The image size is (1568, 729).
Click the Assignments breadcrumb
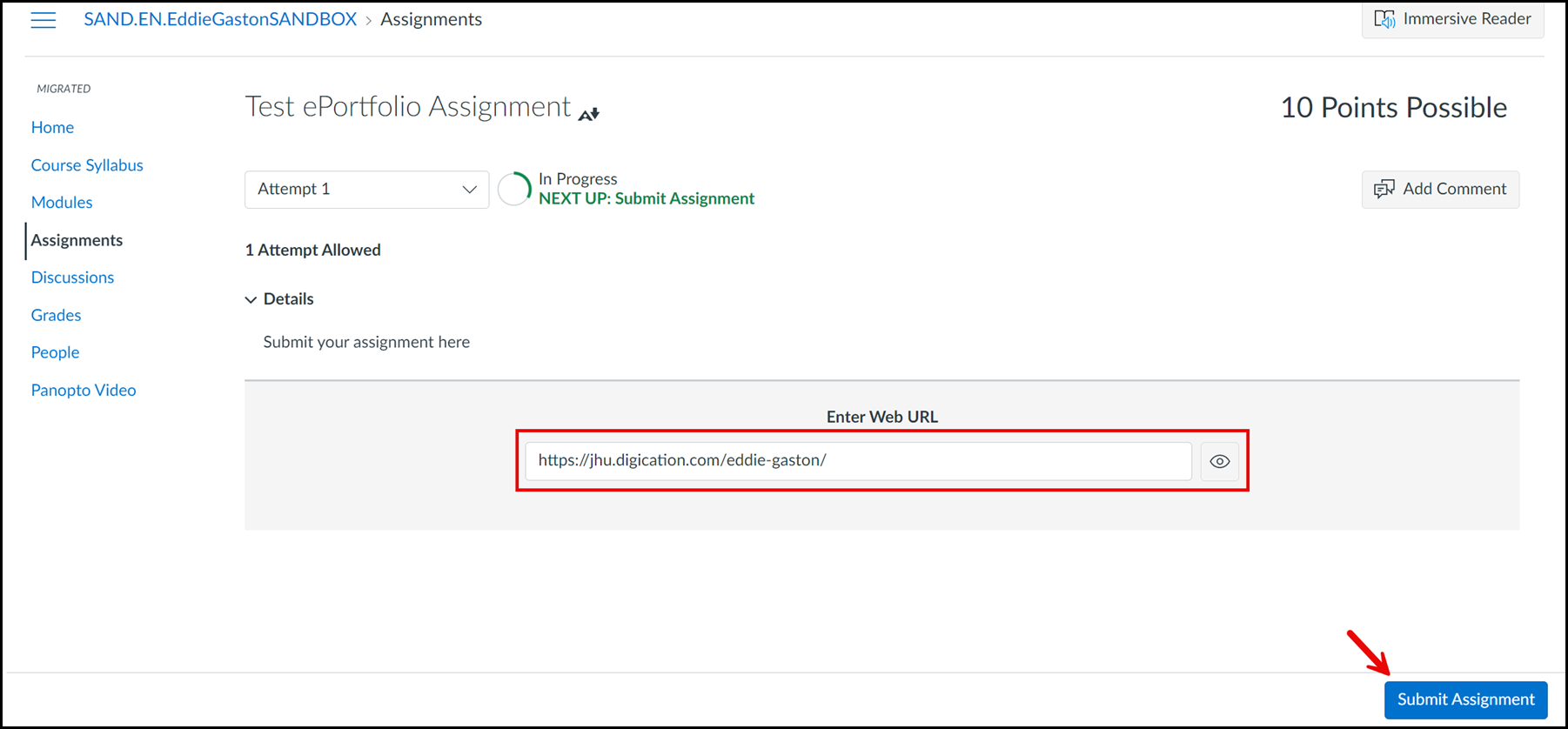[x=431, y=19]
